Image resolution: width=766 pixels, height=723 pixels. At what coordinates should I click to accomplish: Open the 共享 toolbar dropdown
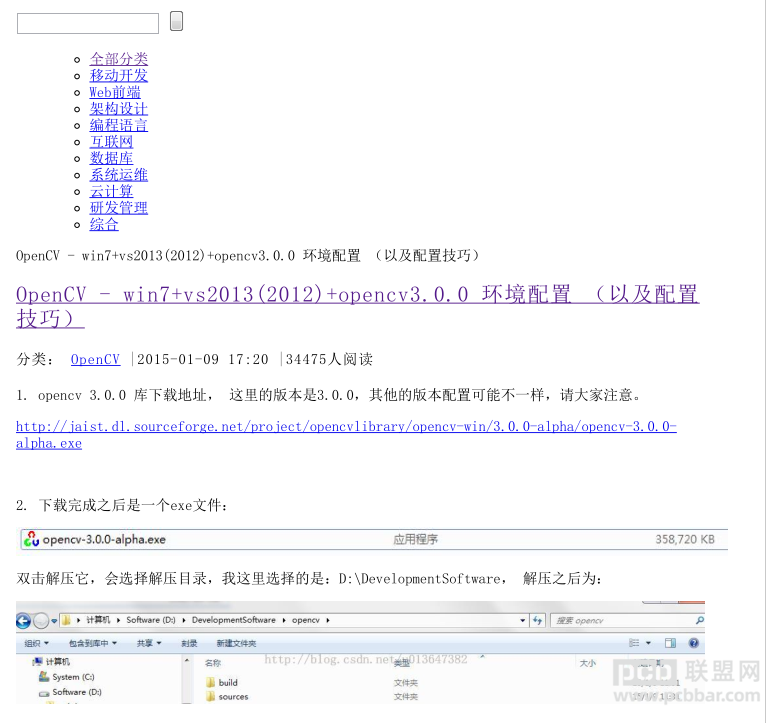click(x=149, y=643)
